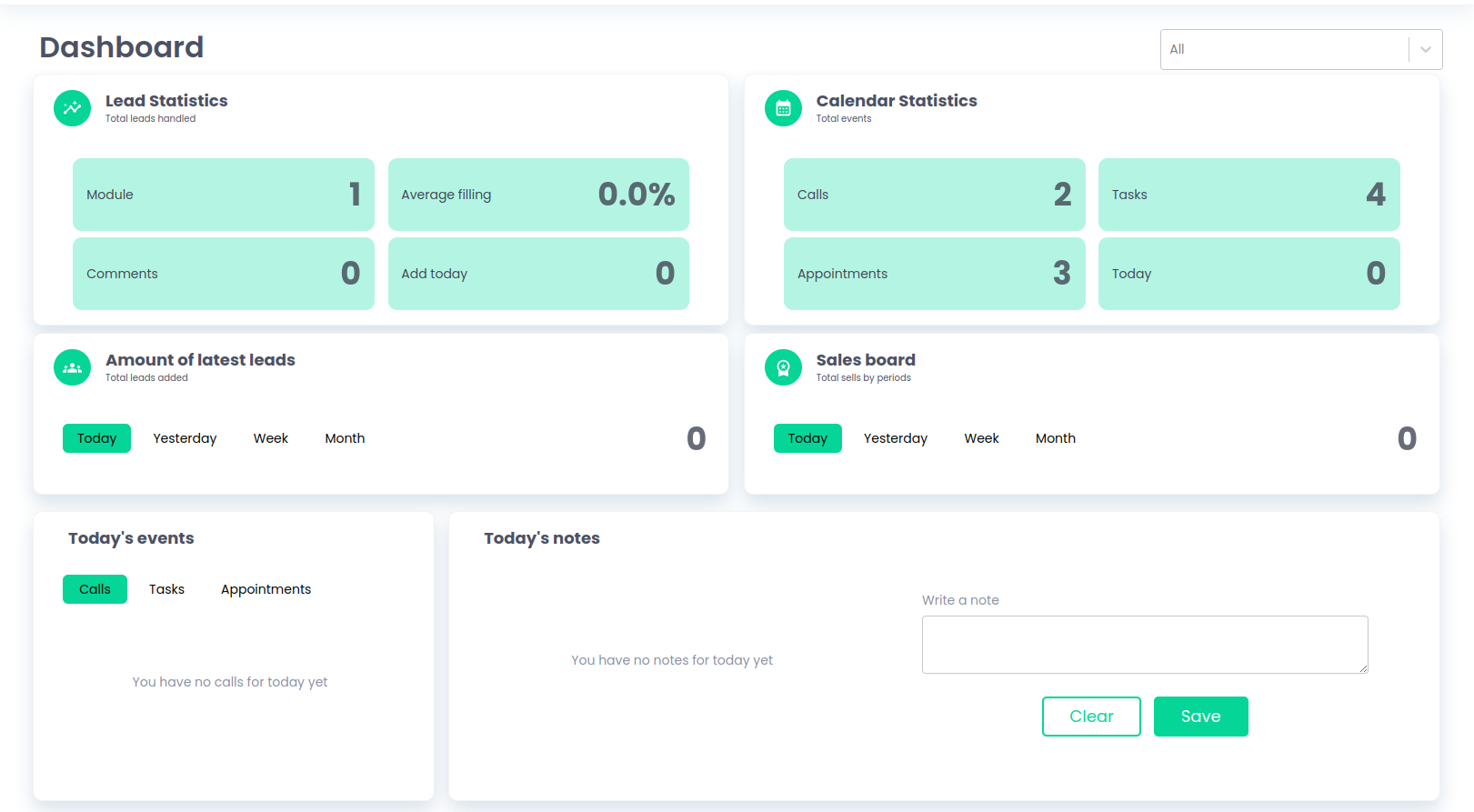Click the Amount of latest leads people icon

coord(72,367)
